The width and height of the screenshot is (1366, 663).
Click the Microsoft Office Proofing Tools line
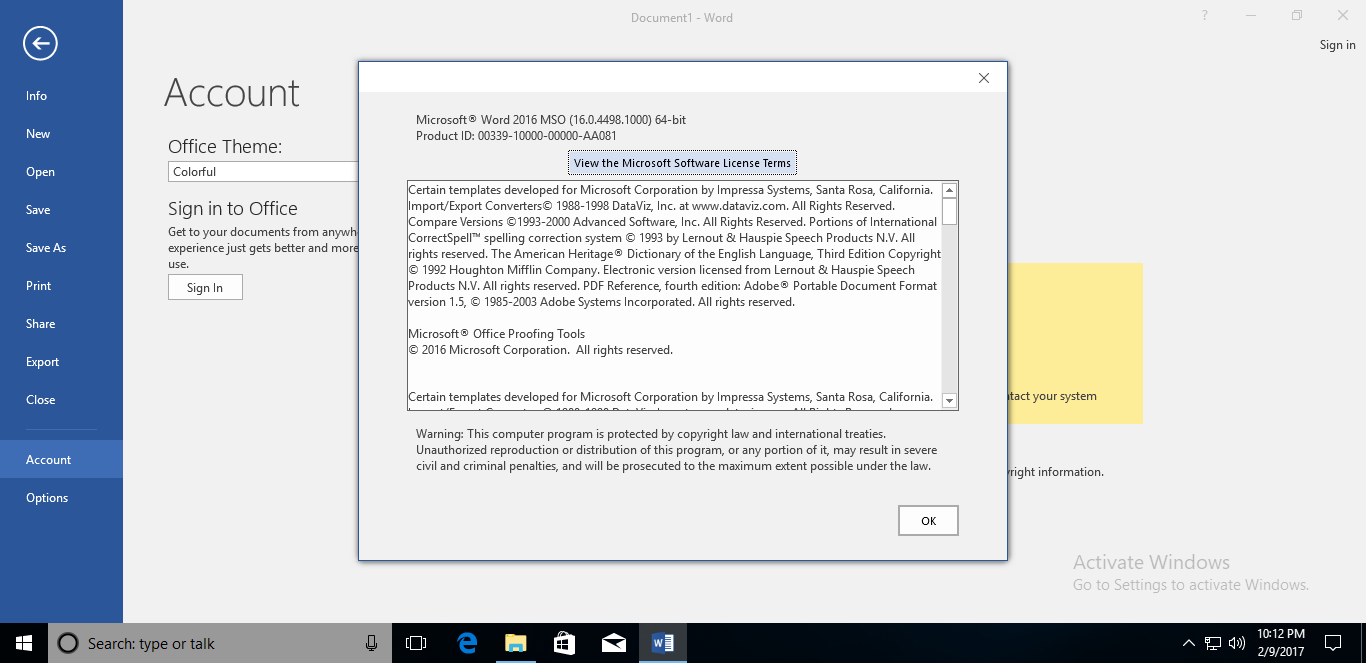coord(497,334)
